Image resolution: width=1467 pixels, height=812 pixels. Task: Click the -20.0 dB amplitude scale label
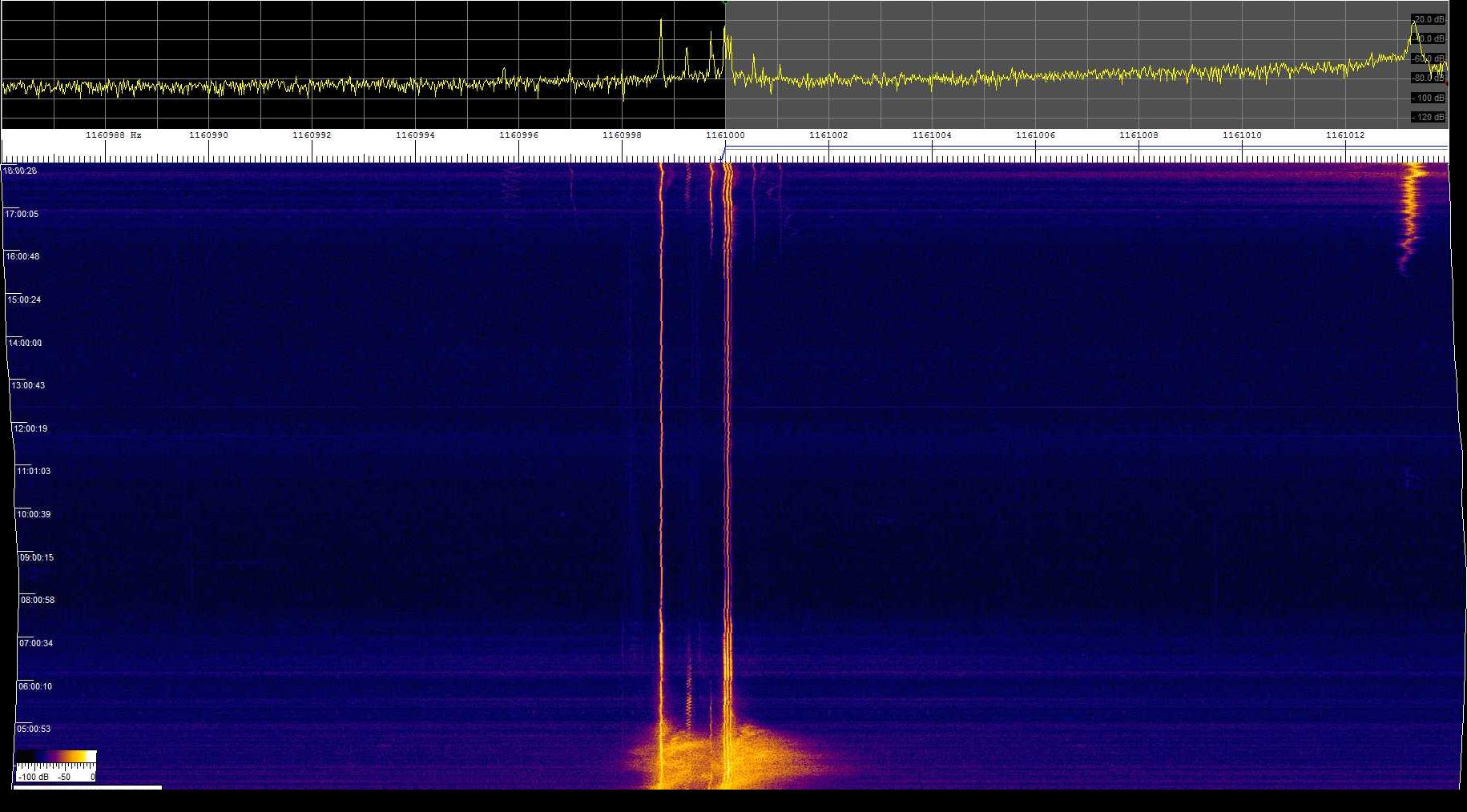coord(1429,19)
